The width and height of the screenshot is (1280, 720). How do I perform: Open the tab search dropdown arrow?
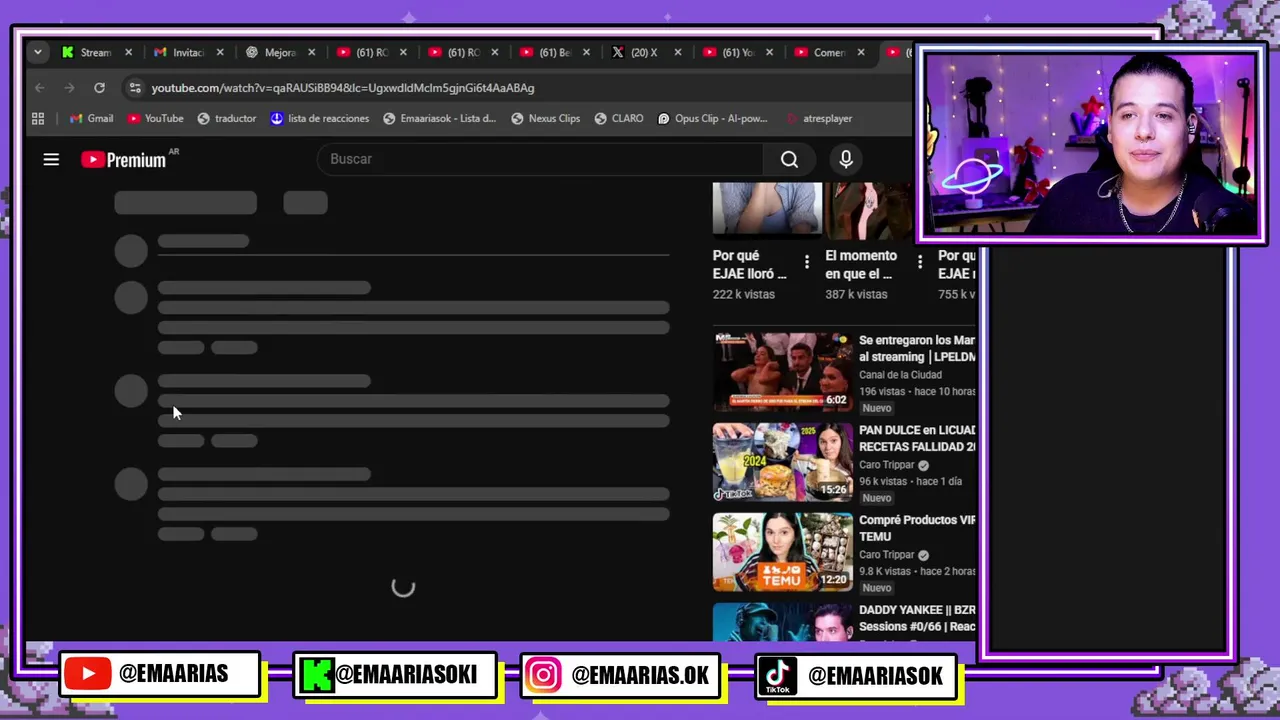(38, 52)
